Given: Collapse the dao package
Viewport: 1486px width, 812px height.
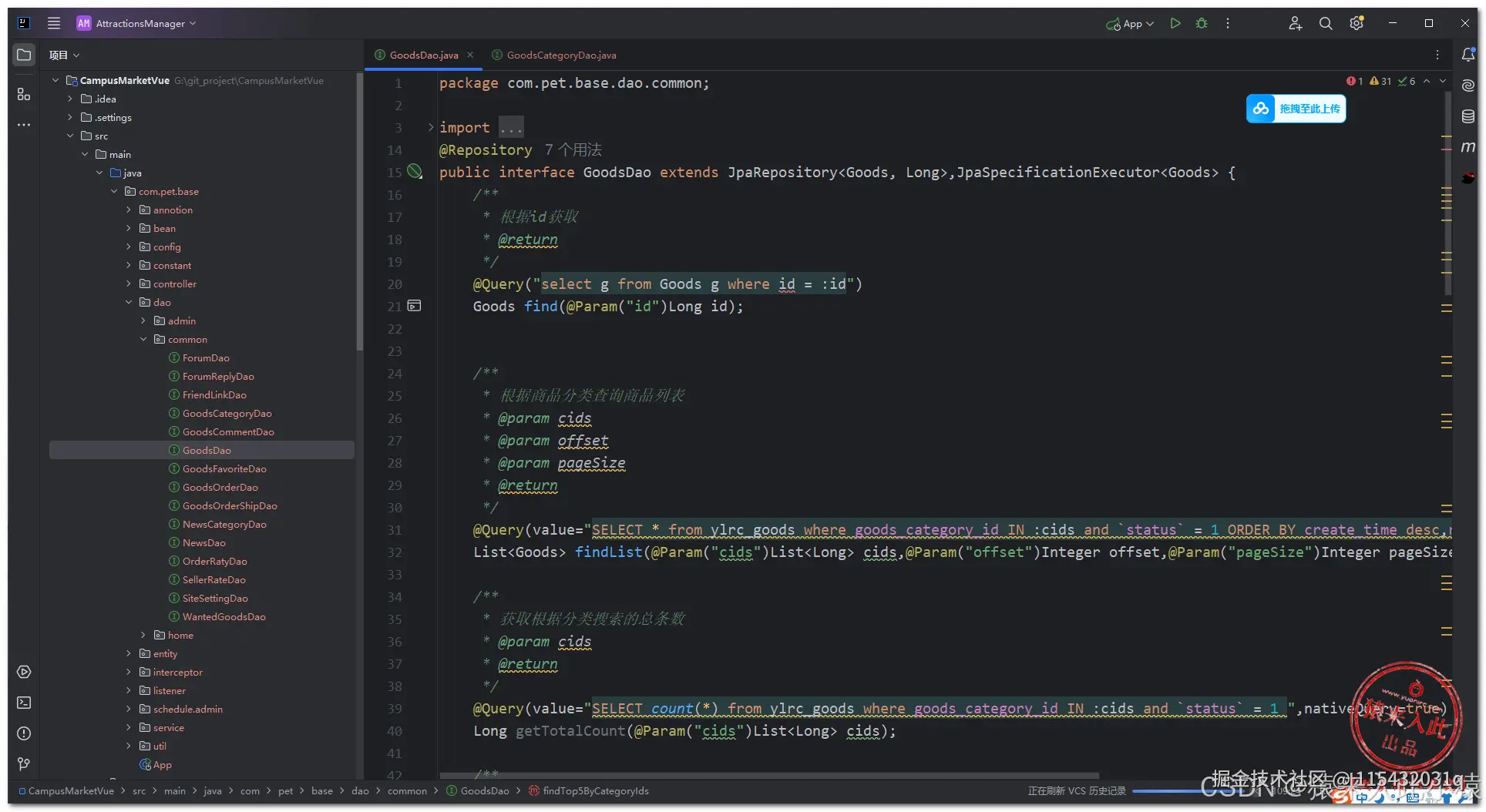Looking at the screenshot, I should pos(129,302).
